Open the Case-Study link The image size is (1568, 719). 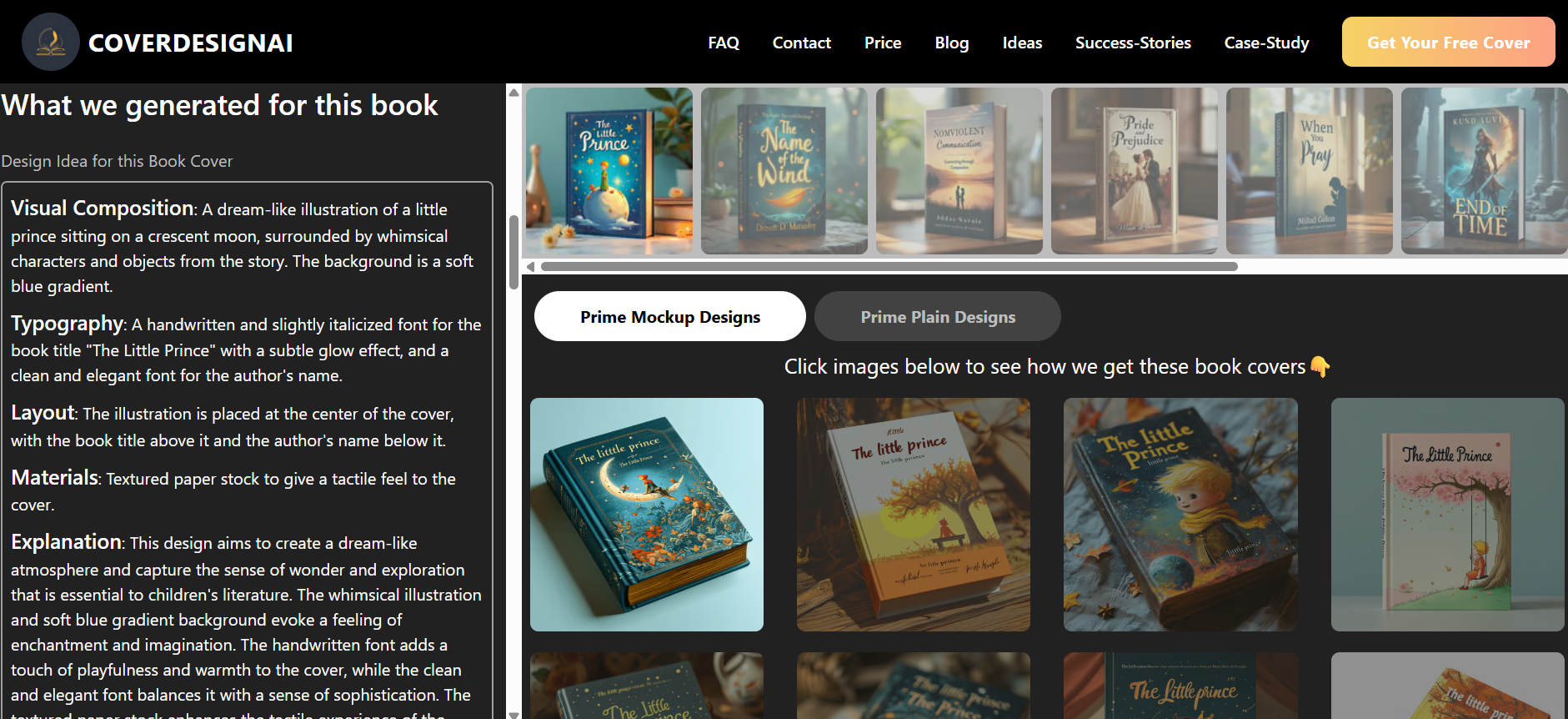pos(1266,43)
